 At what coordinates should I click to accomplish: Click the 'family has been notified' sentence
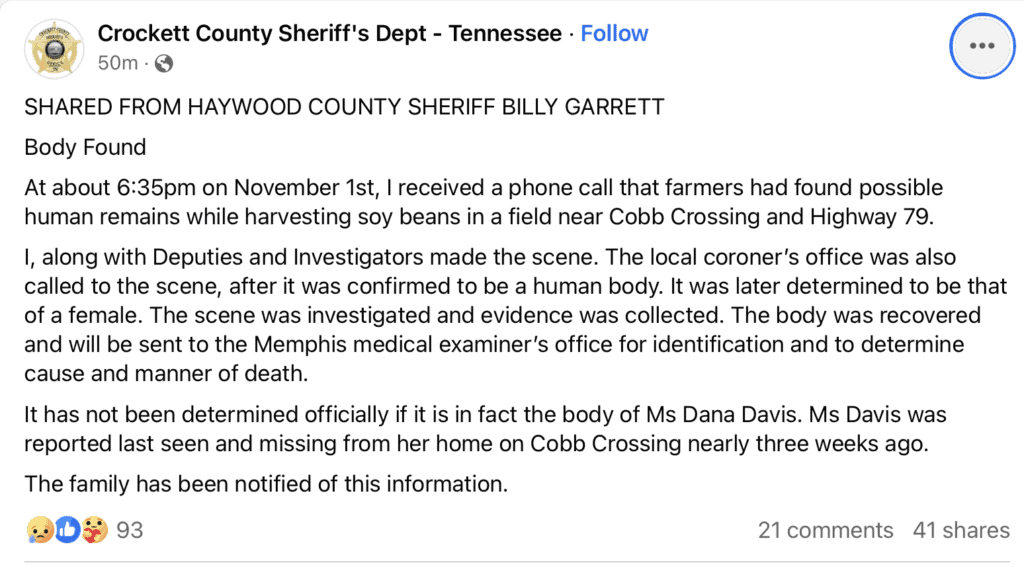tap(266, 484)
